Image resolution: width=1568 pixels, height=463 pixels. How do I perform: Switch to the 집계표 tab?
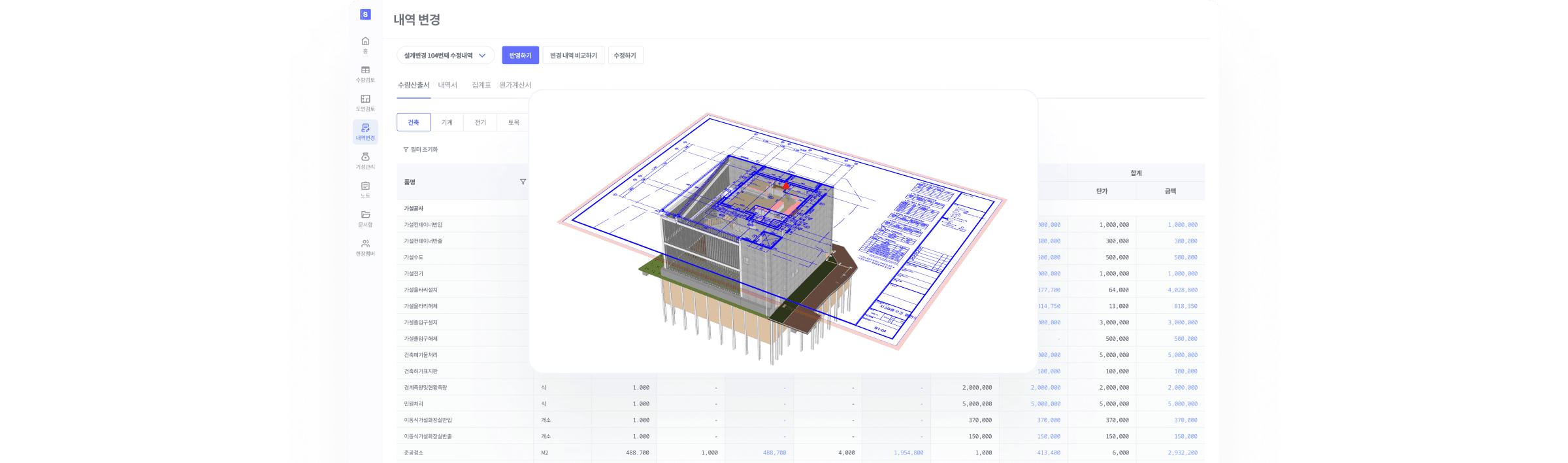click(x=481, y=85)
